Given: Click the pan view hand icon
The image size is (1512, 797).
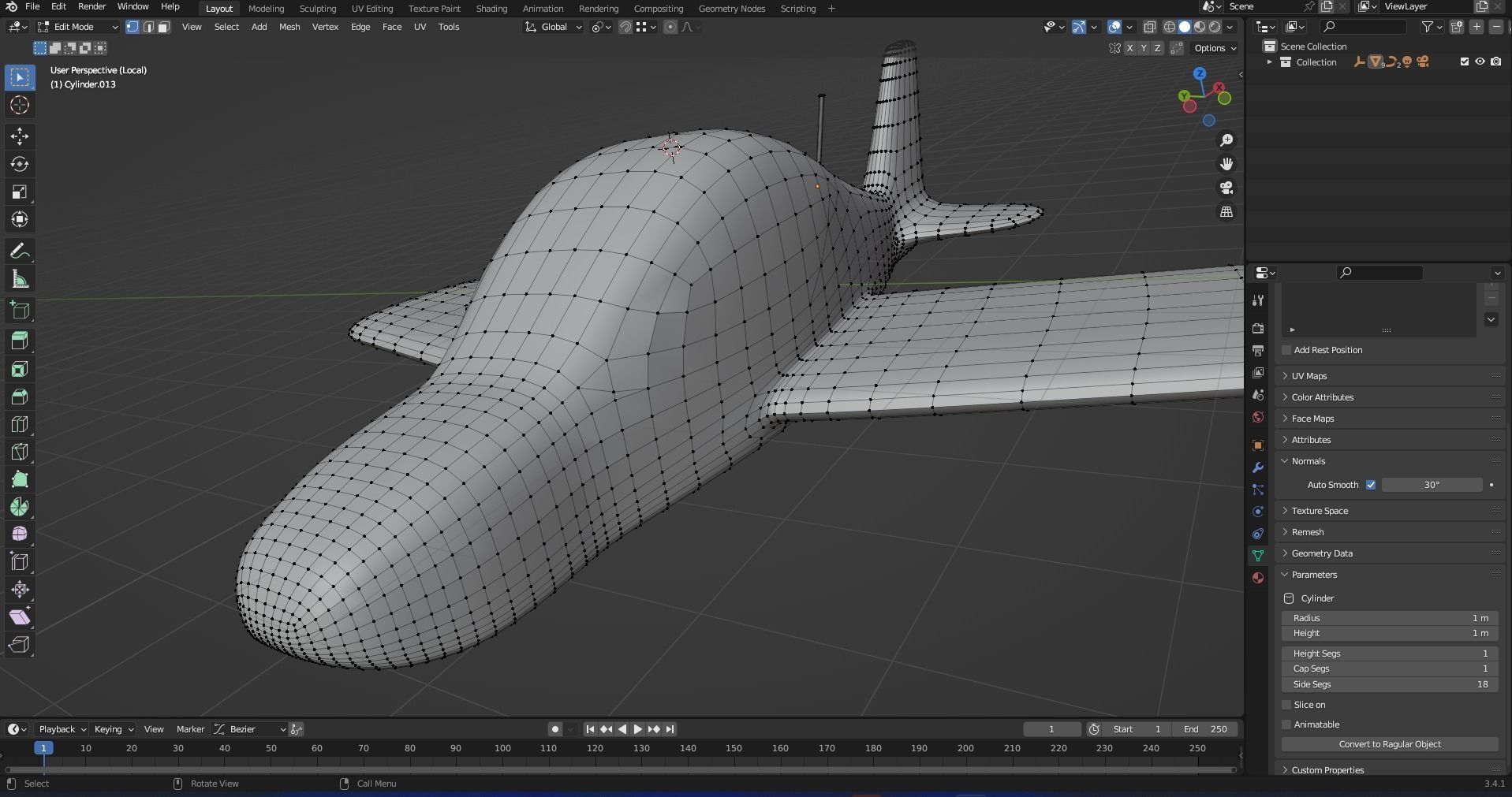Looking at the screenshot, I should [1226, 164].
